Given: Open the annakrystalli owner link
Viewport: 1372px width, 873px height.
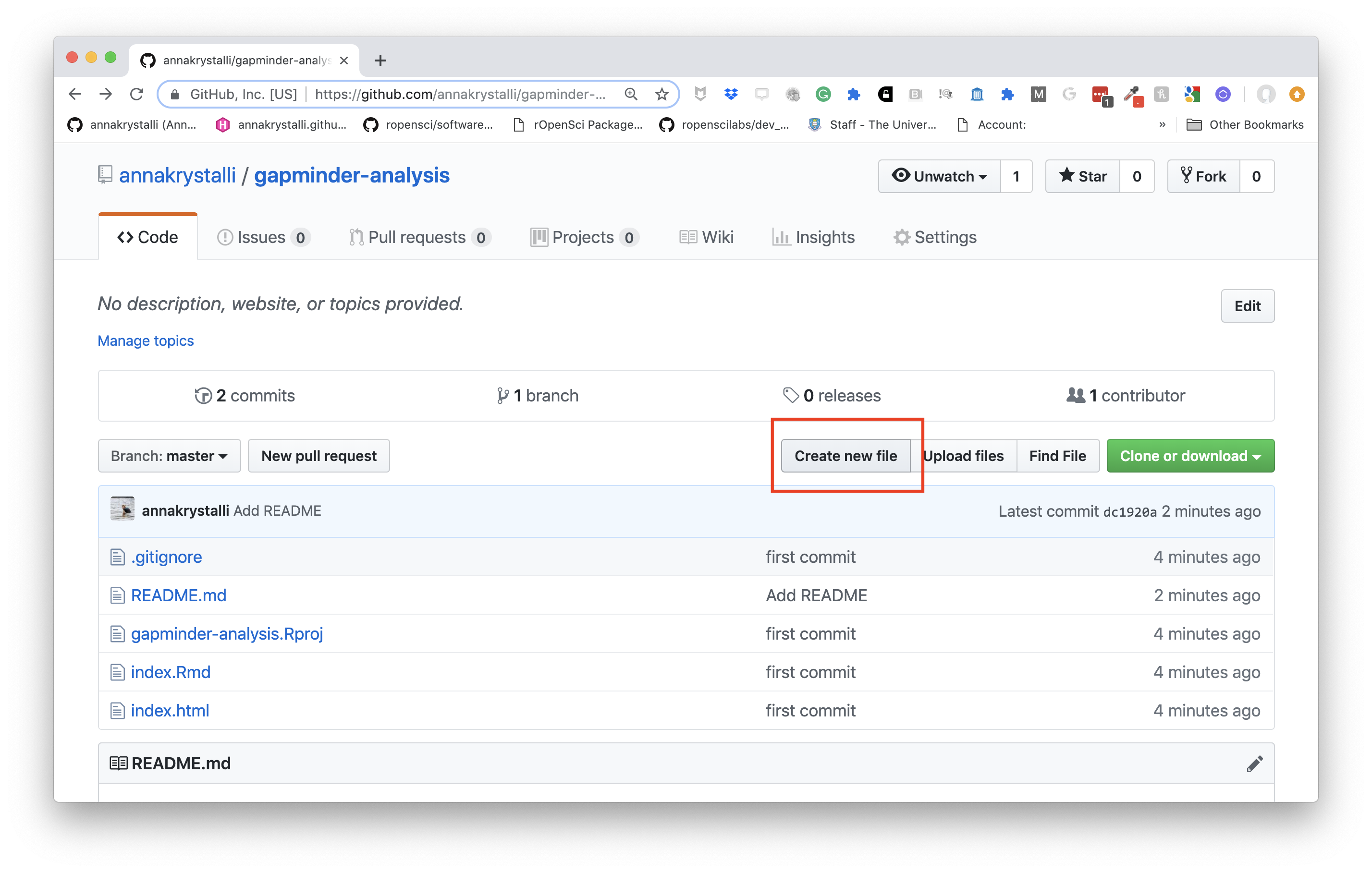Looking at the screenshot, I should 177,175.
